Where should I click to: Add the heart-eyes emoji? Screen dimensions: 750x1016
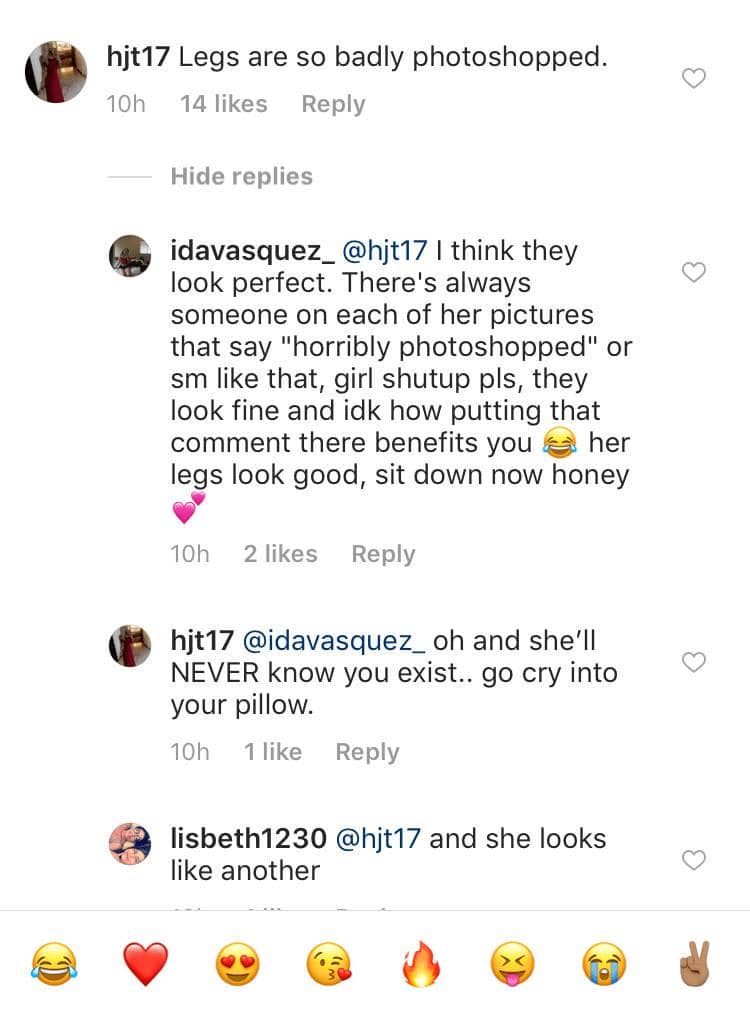pyautogui.click(x=238, y=964)
